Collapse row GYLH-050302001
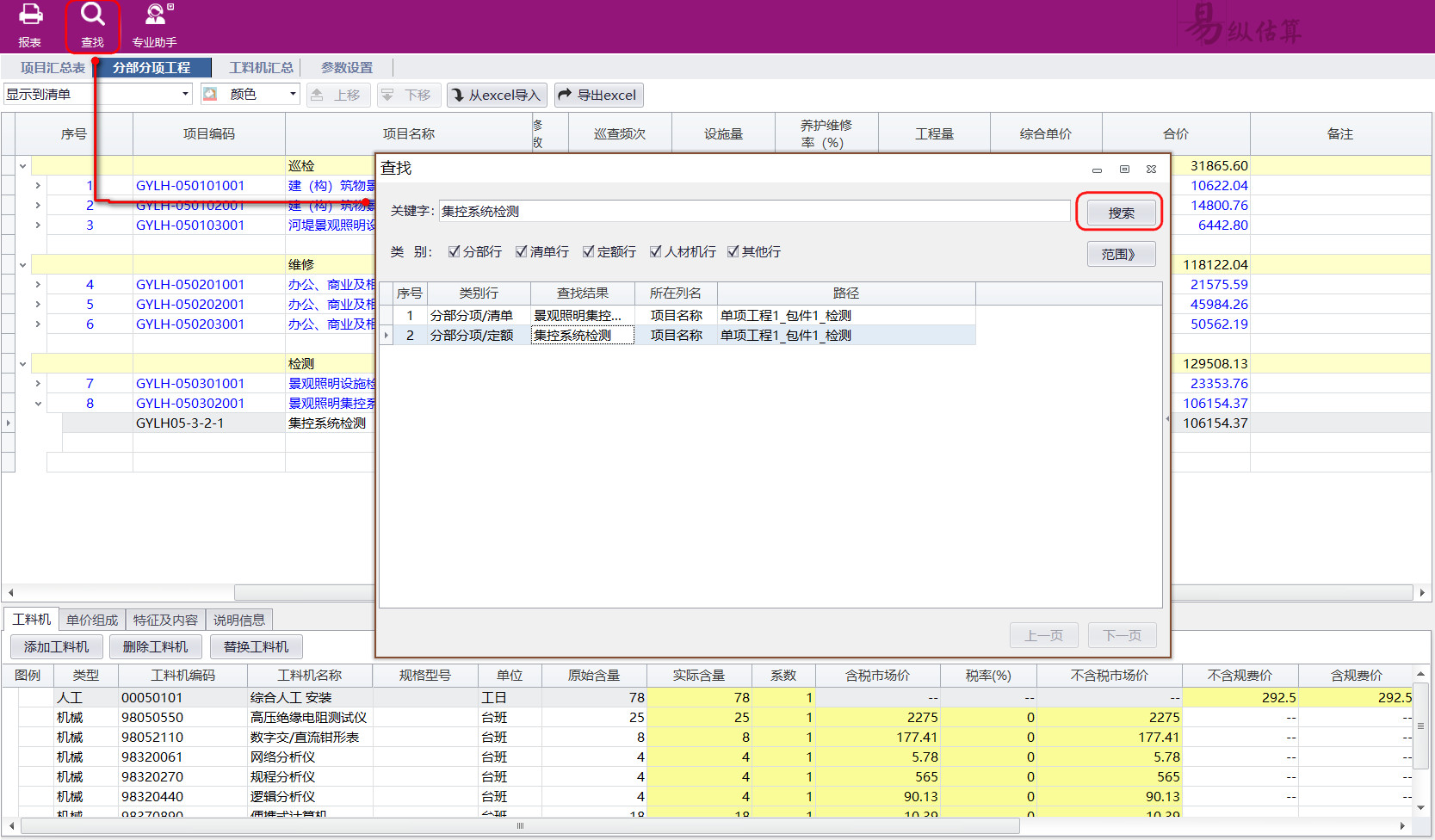 (38, 404)
